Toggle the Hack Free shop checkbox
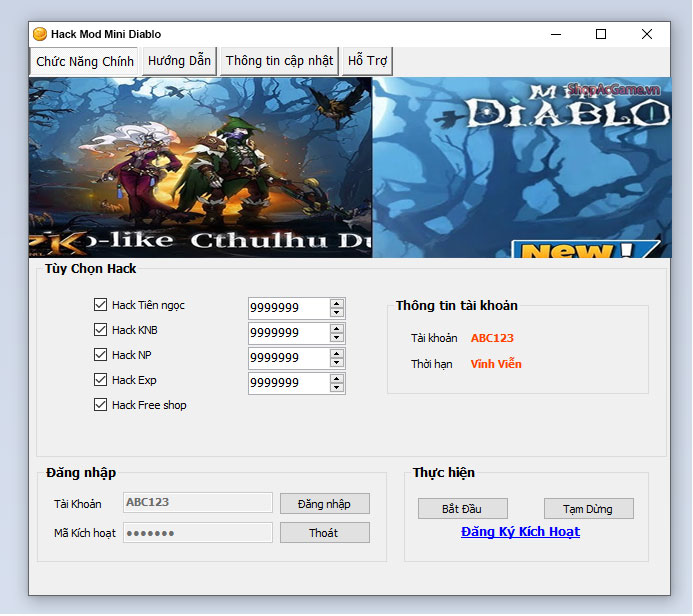Screen dimensions: 693x616 pyautogui.click(x=100, y=405)
